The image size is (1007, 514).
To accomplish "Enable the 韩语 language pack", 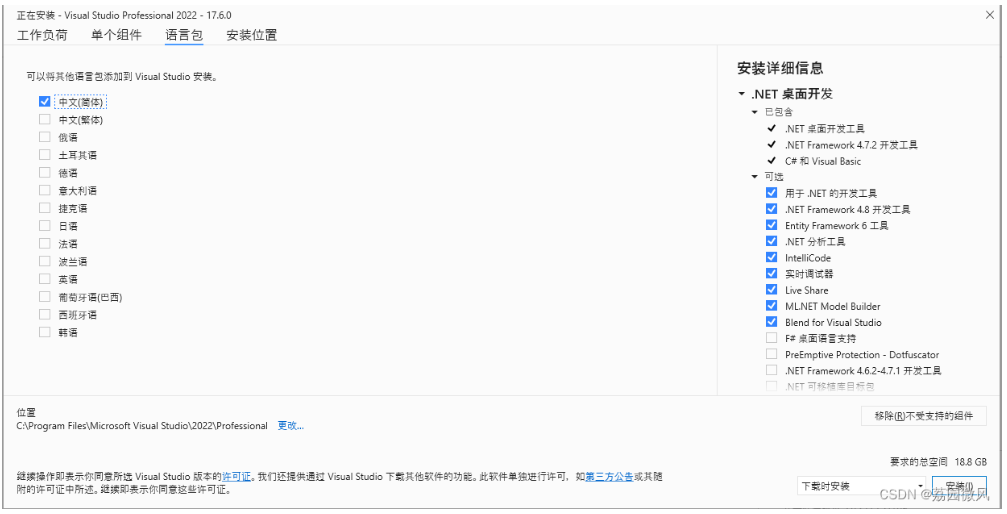I will click(44, 332).
